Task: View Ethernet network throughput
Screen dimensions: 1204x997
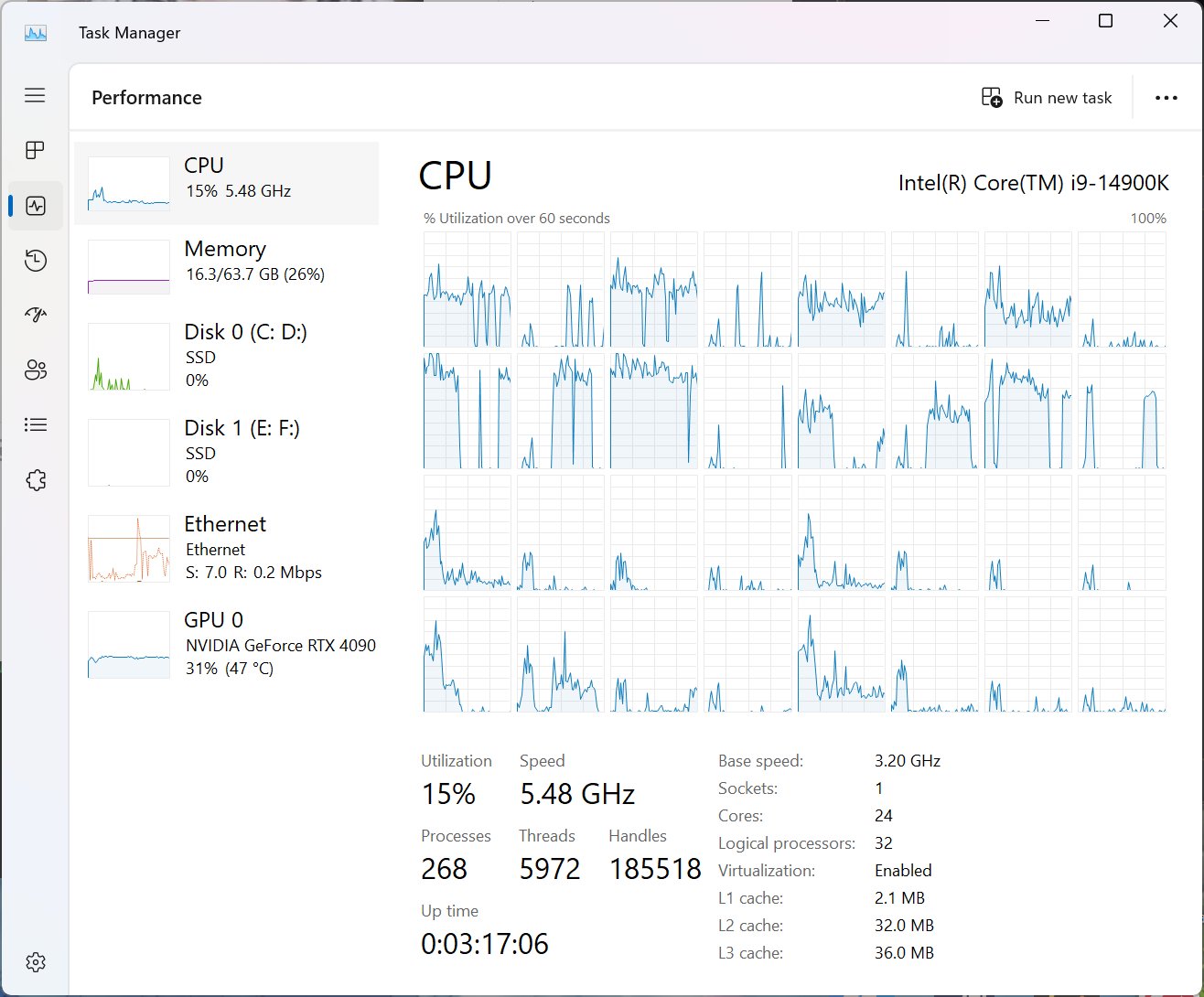Action: 226,548
